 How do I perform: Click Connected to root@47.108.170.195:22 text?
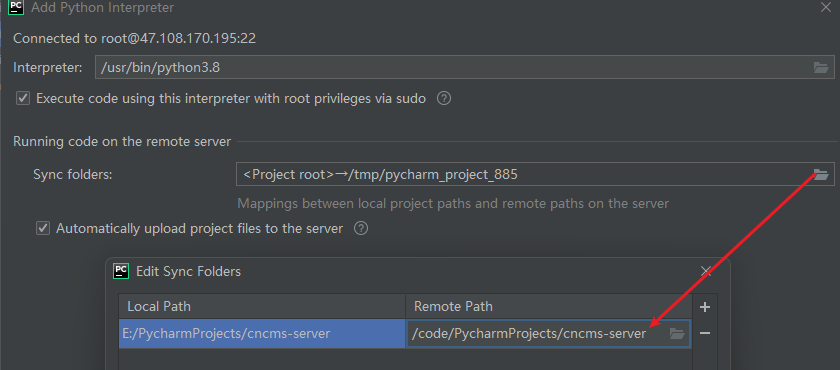click(x=134, y=39)
